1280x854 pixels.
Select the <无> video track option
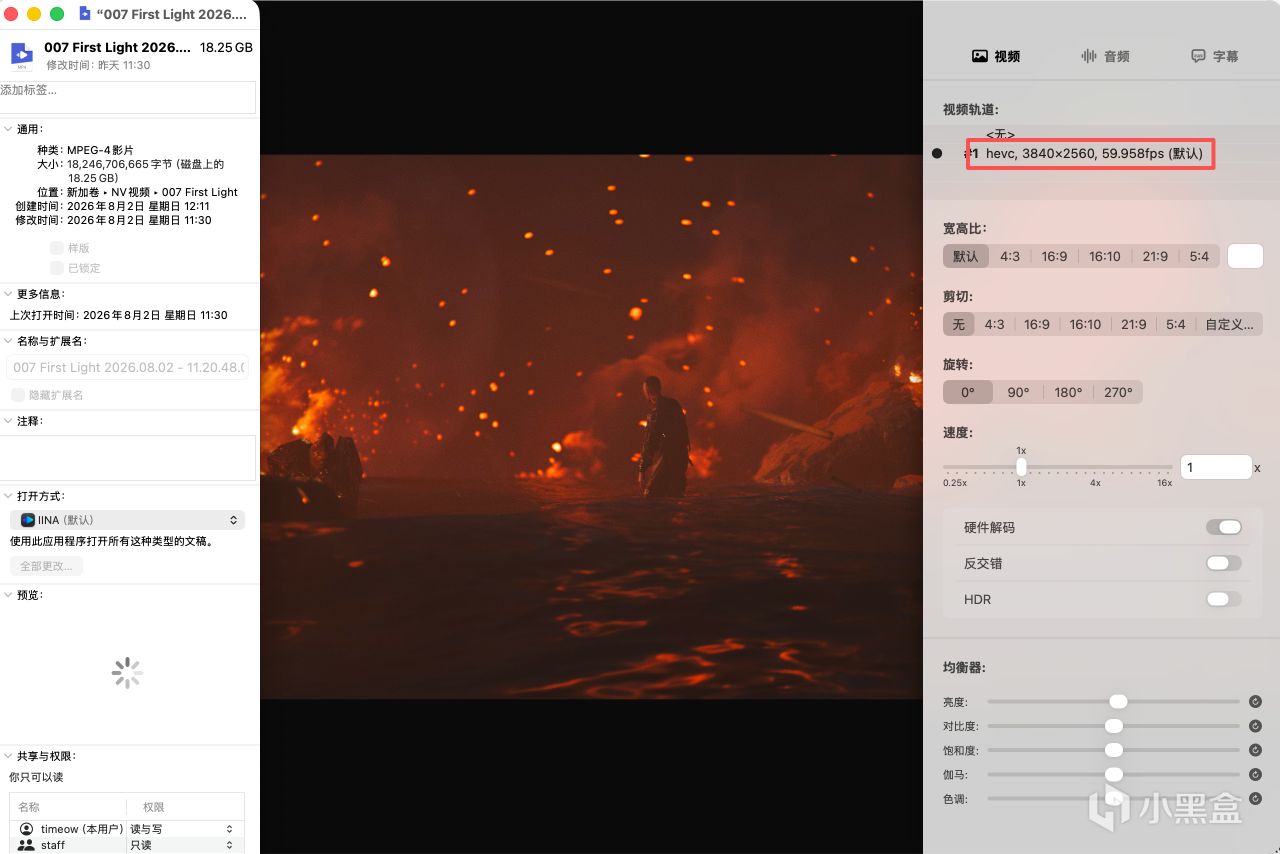pos(1000,134)
